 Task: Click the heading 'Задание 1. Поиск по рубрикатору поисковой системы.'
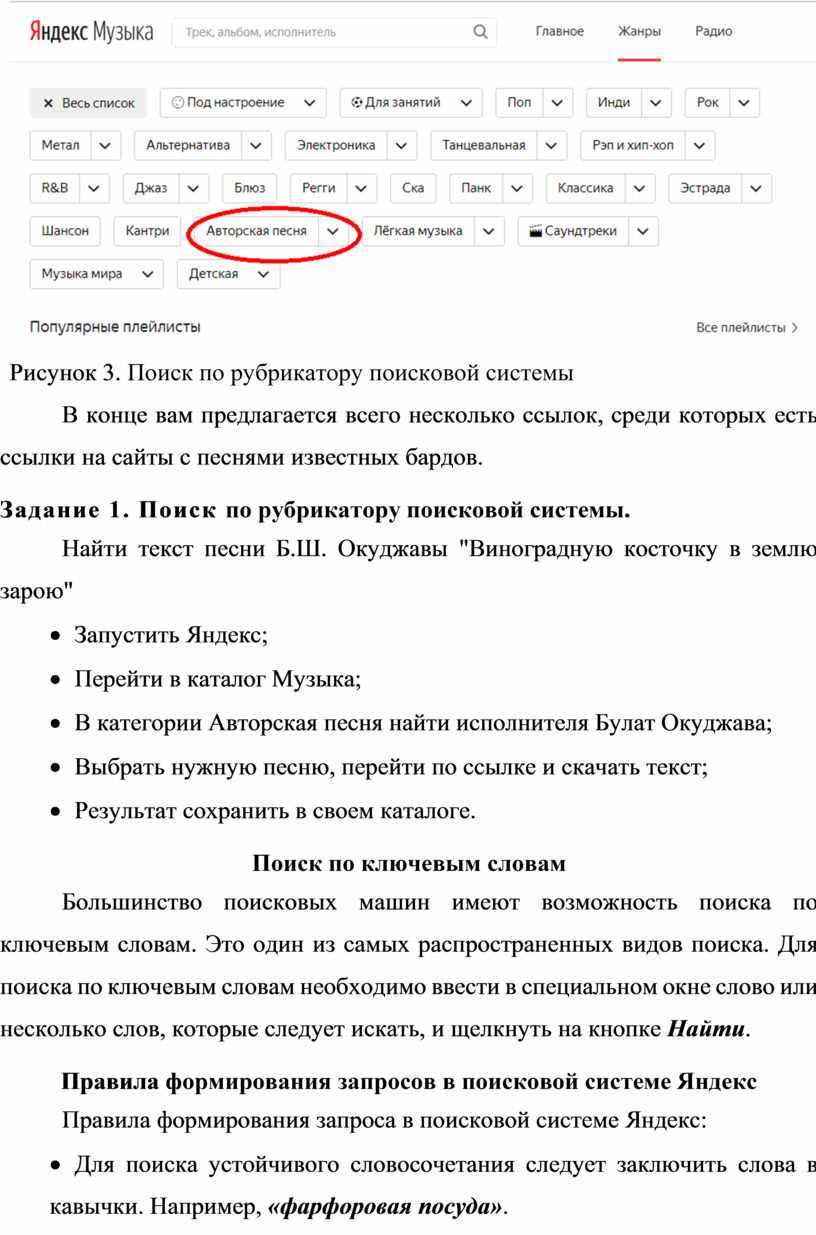coord(316,512)
